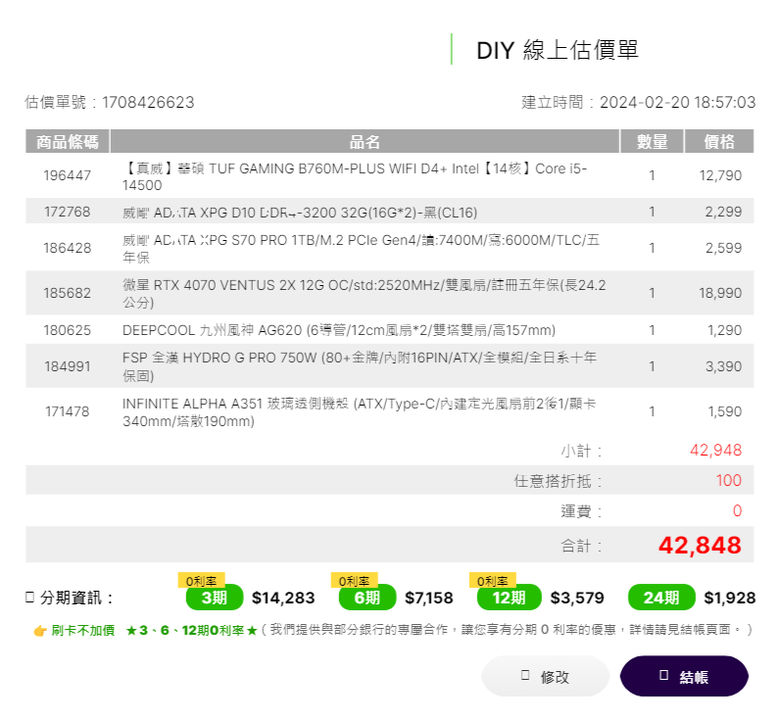Click the 商品條碼 column header
This screenshot has height=720, width=780.
click(67, 141)
